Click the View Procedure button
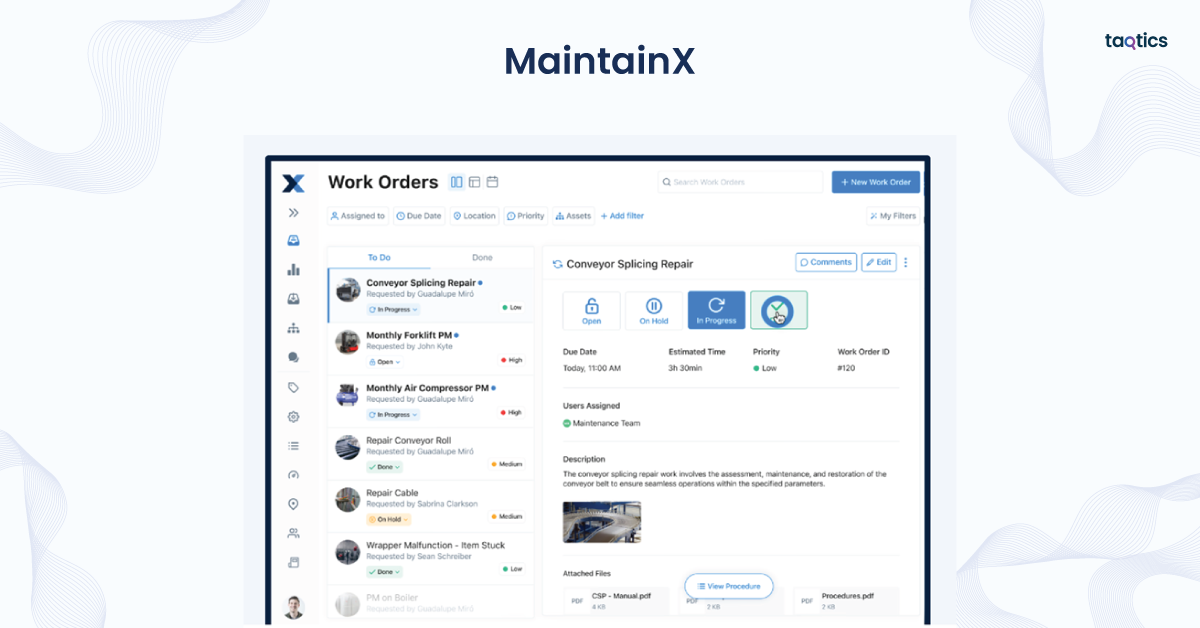1200x628 pixels. pos(729,586)
